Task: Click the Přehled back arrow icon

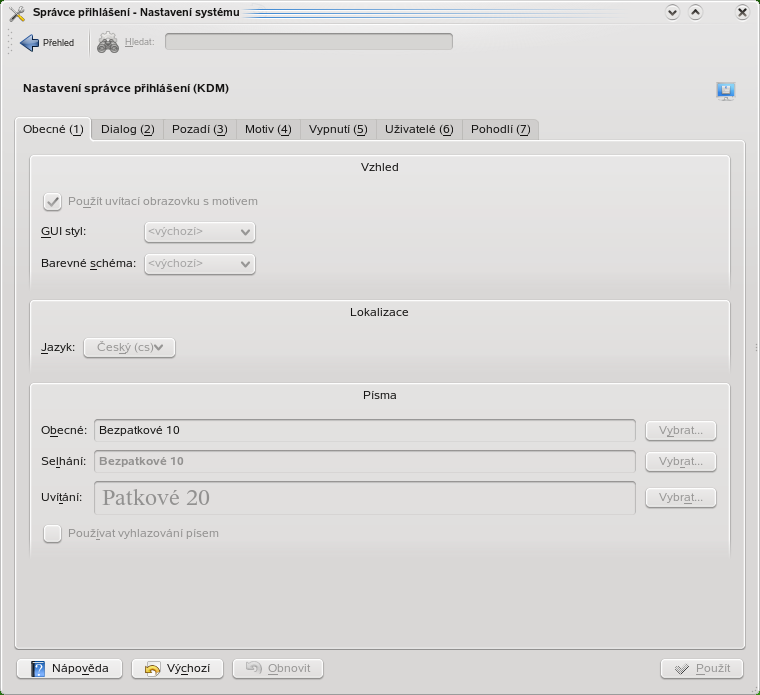Action: click(x=29, y=43)
